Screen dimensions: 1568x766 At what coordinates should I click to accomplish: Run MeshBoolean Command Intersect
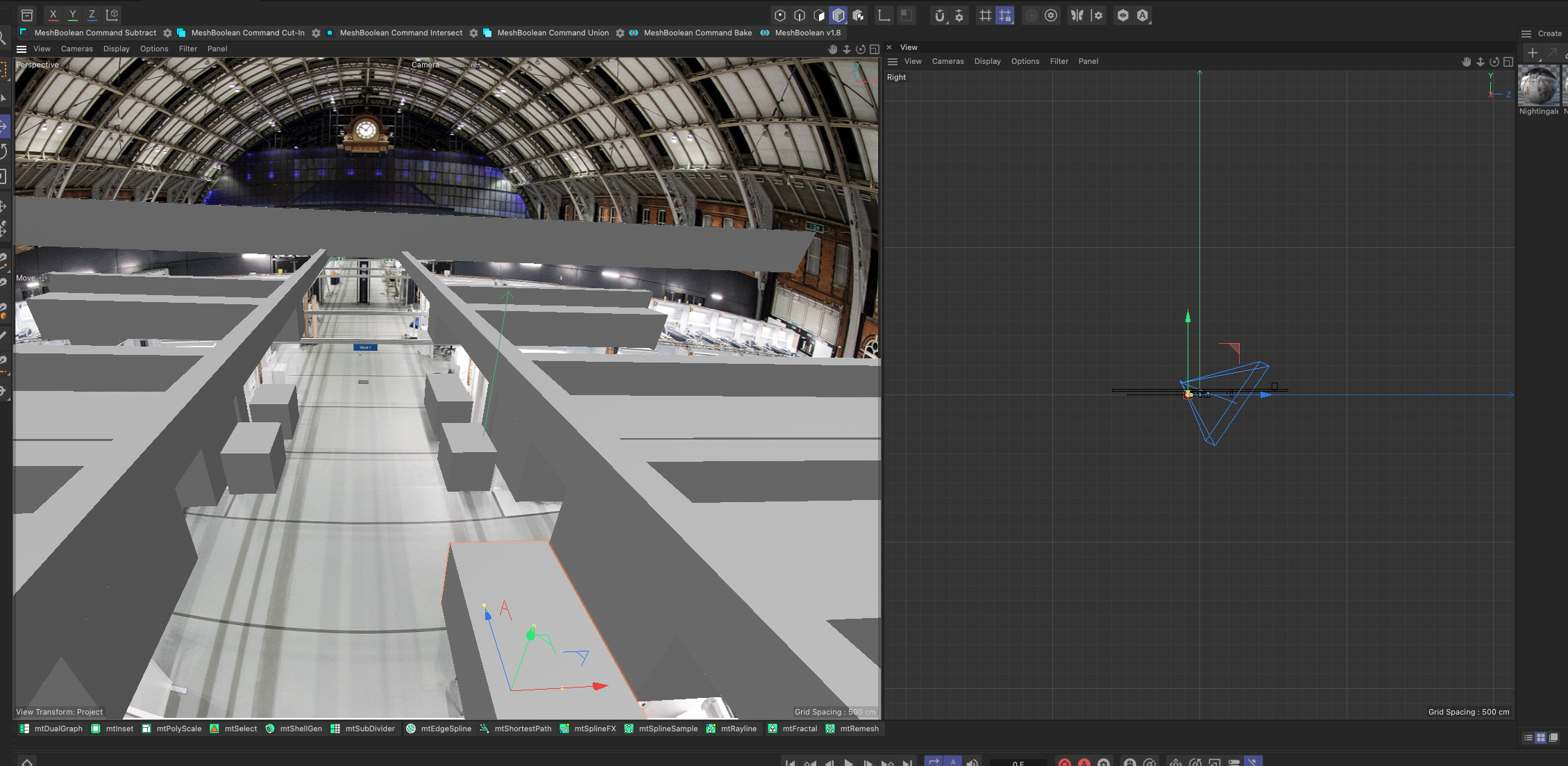coord(394,33)
